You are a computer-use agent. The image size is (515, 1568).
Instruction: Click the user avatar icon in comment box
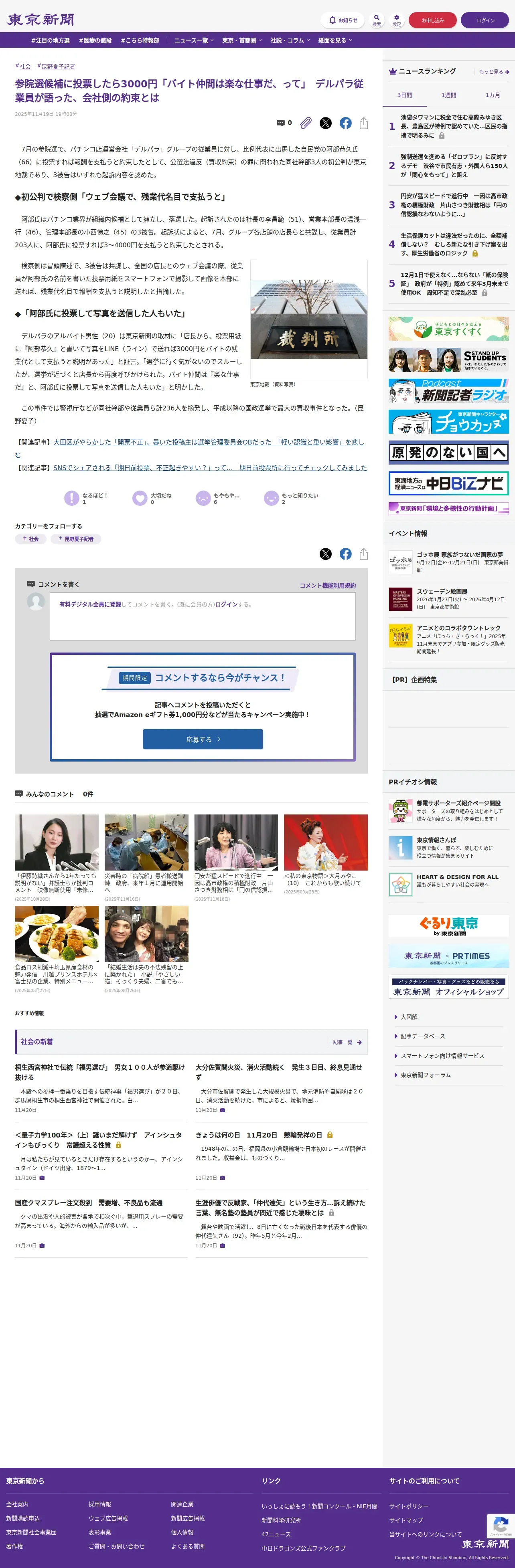(x=36, y=601)
